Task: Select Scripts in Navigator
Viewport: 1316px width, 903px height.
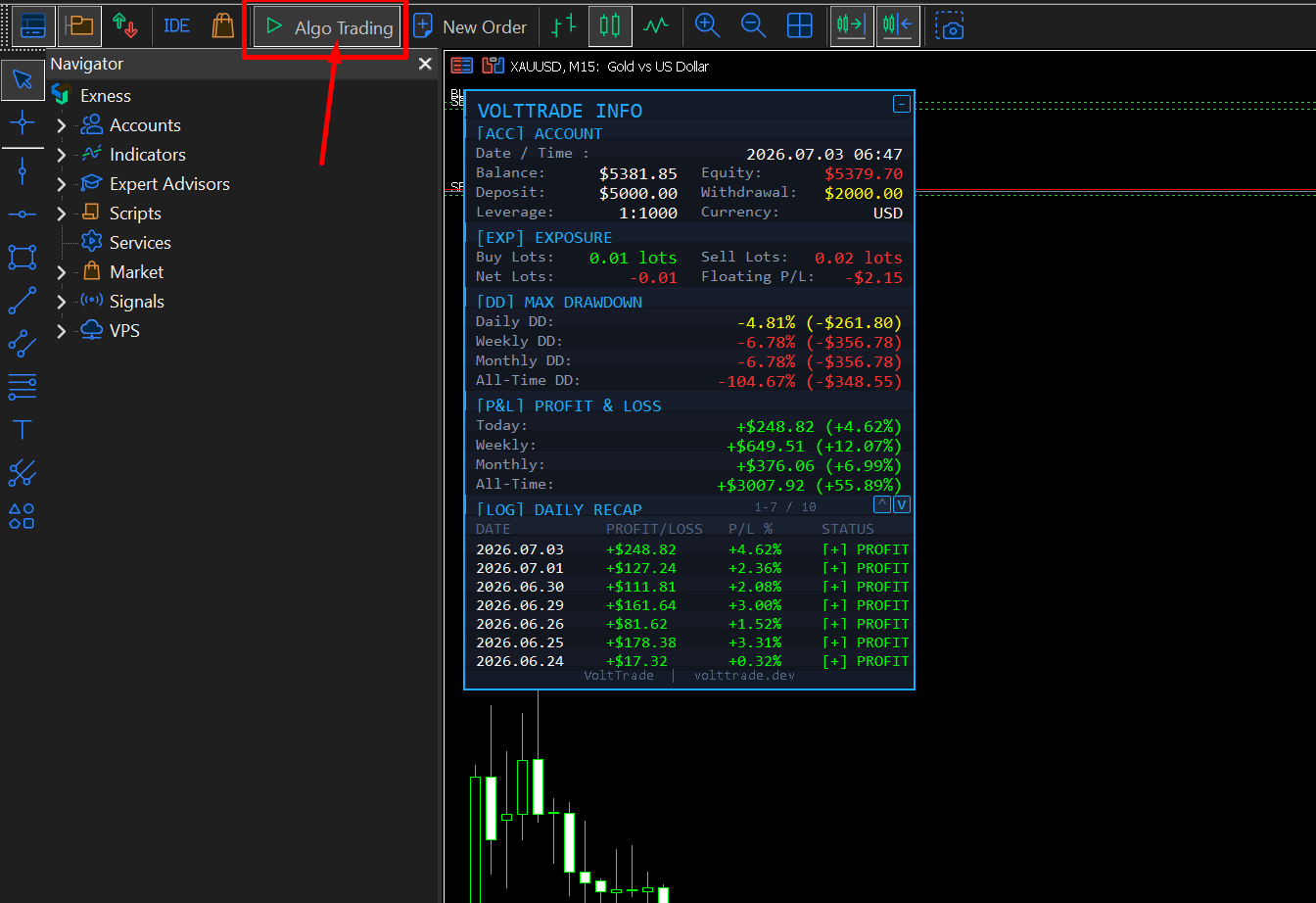Action: 135,214
